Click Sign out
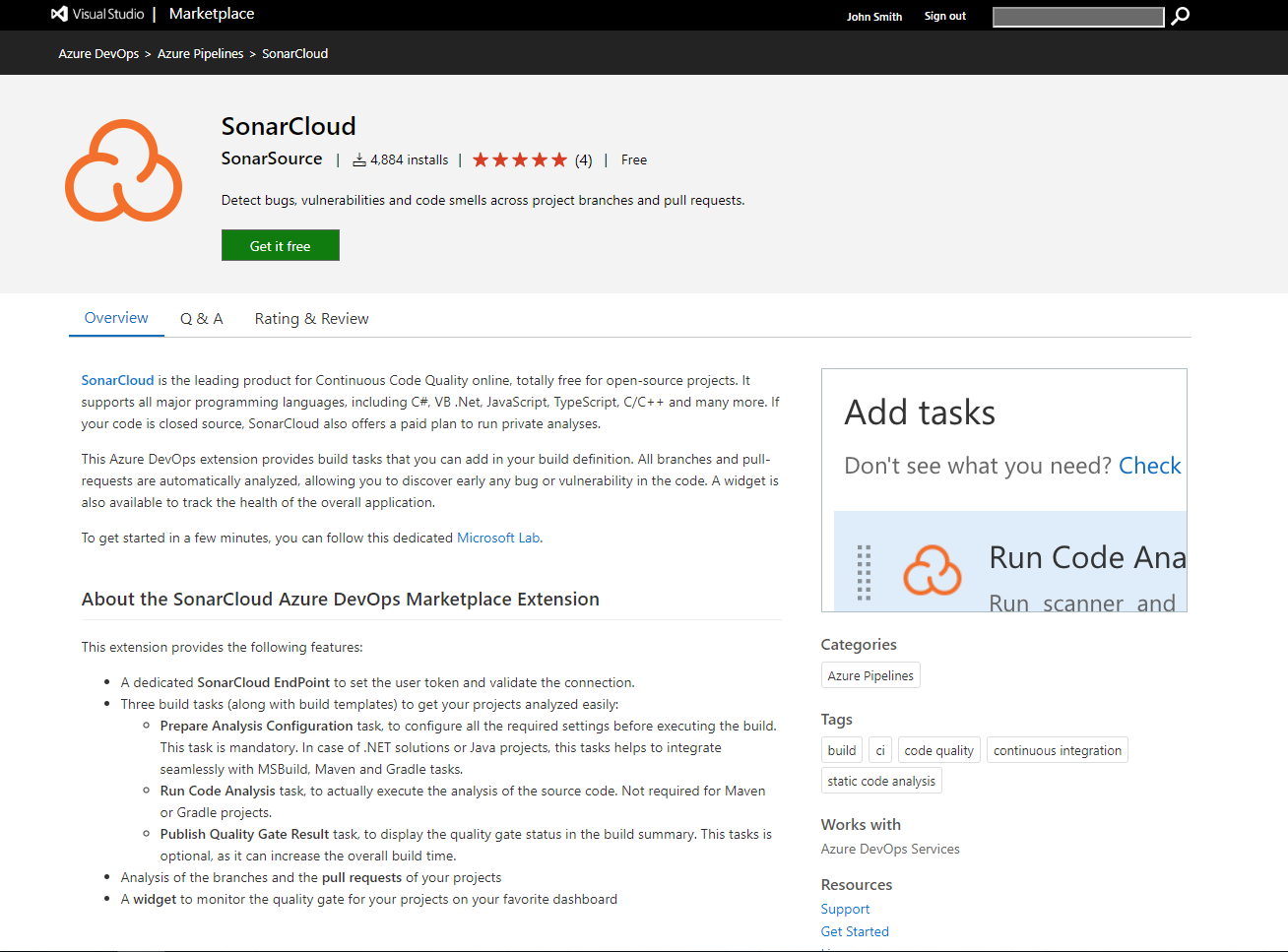1288x952 pixels. 945,16
